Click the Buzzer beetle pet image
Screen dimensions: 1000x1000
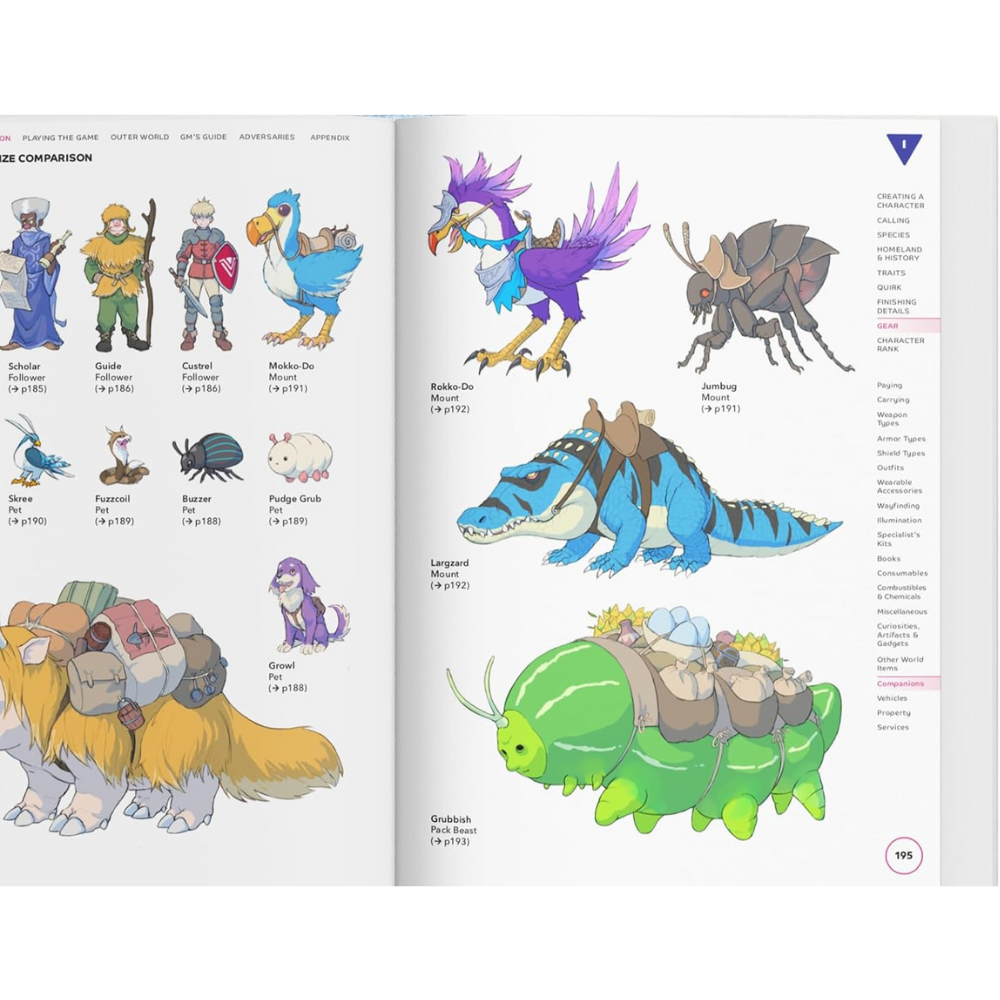coord(208,458)
